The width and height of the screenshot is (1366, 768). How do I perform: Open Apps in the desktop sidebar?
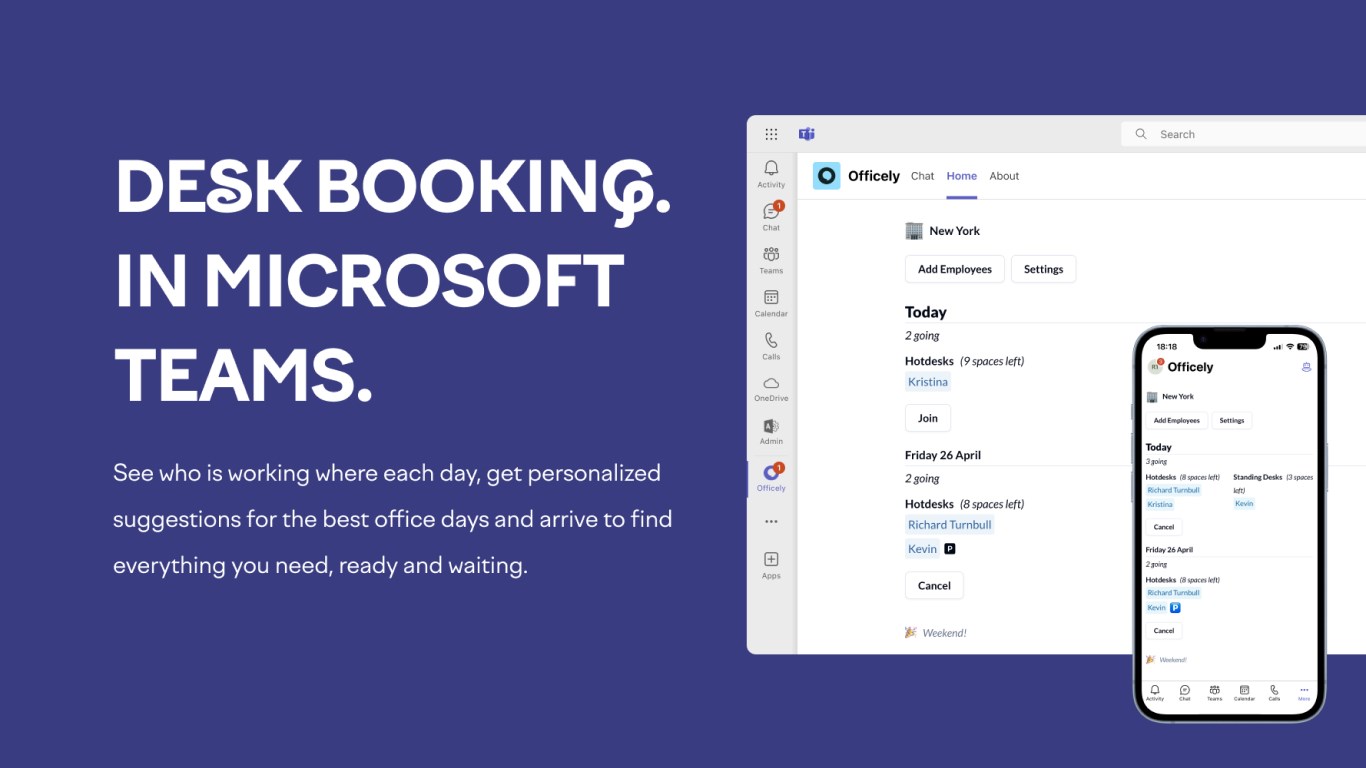pos(771,565)
